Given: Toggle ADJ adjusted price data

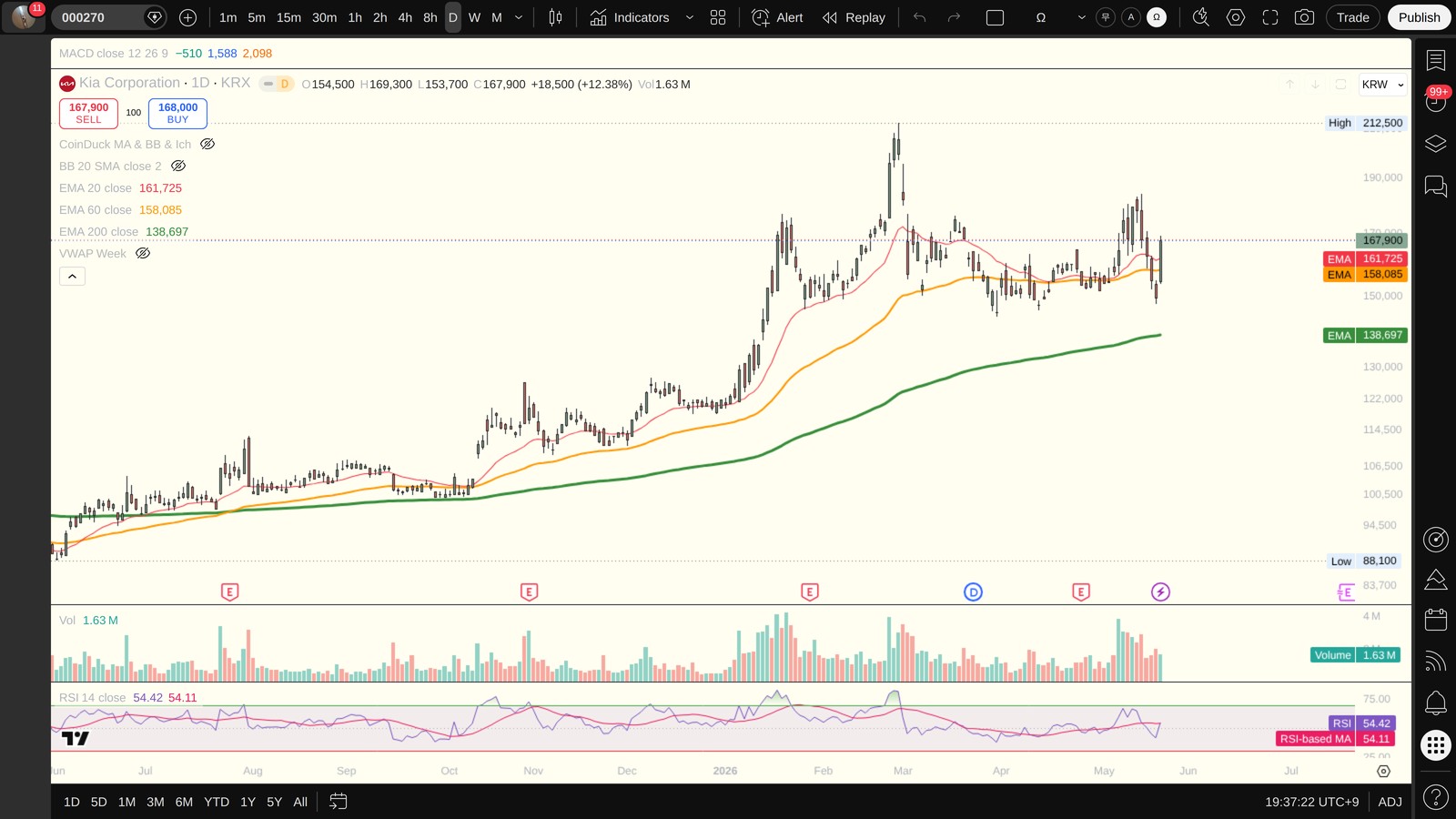Looking at the screenshot, I should pos(1390,802).
